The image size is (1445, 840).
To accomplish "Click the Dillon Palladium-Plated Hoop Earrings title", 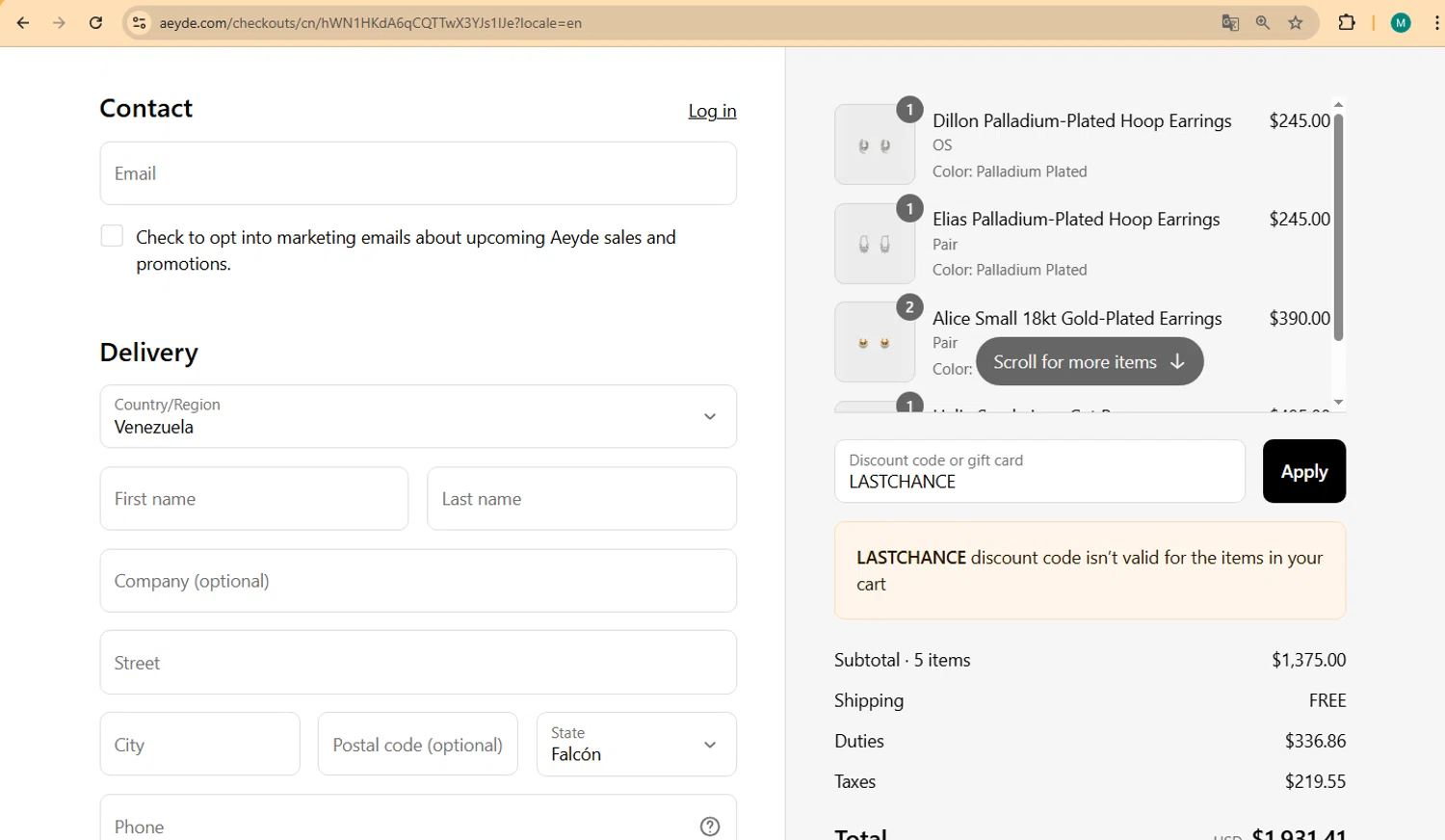I will pyautogui.click(x=1082, y=120).
